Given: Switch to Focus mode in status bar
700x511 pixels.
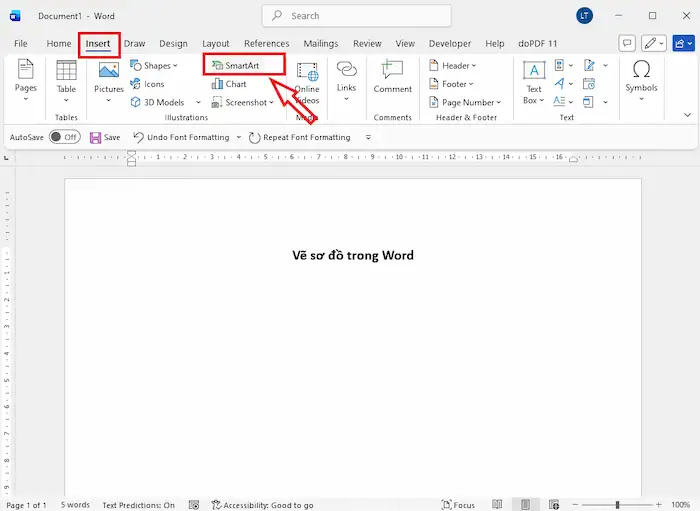Looking at the screenshot, I should pyautogui.click(x=458, y=505).
